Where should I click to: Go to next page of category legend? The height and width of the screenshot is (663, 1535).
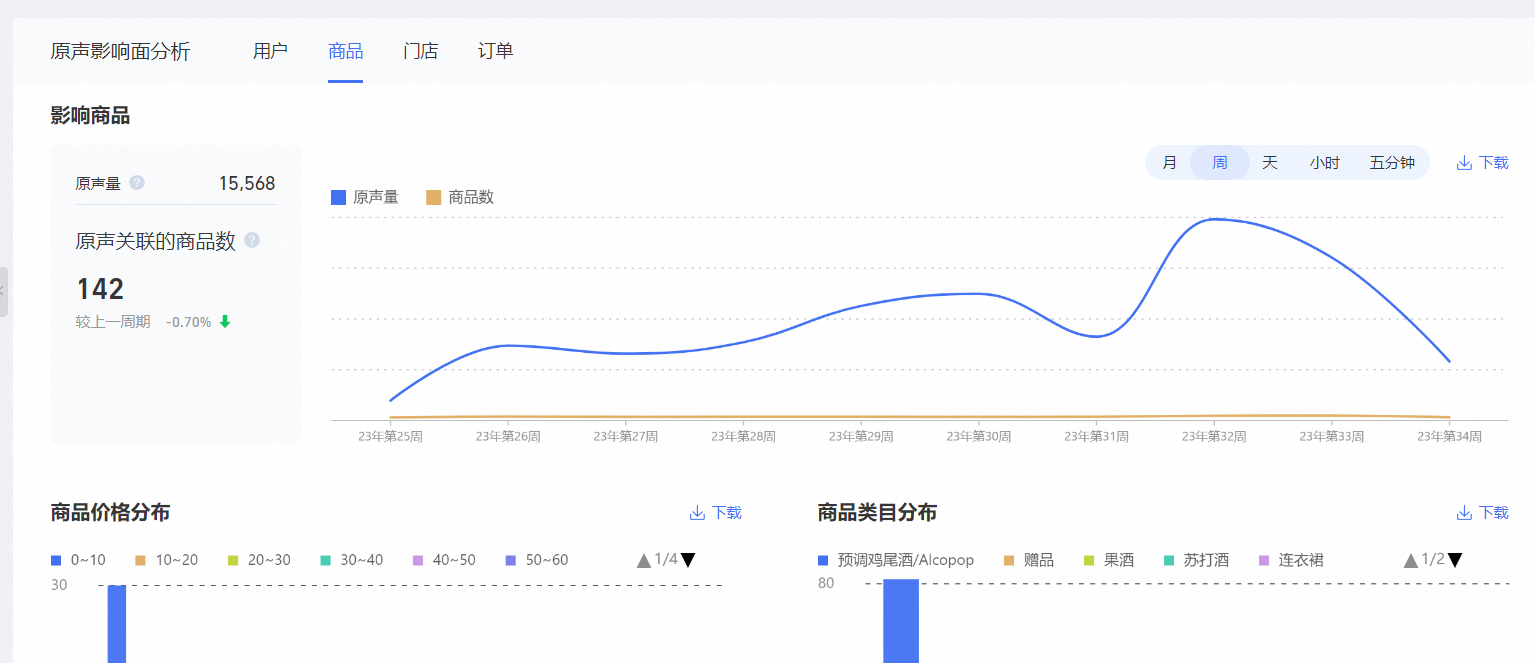click(1455, 560)
